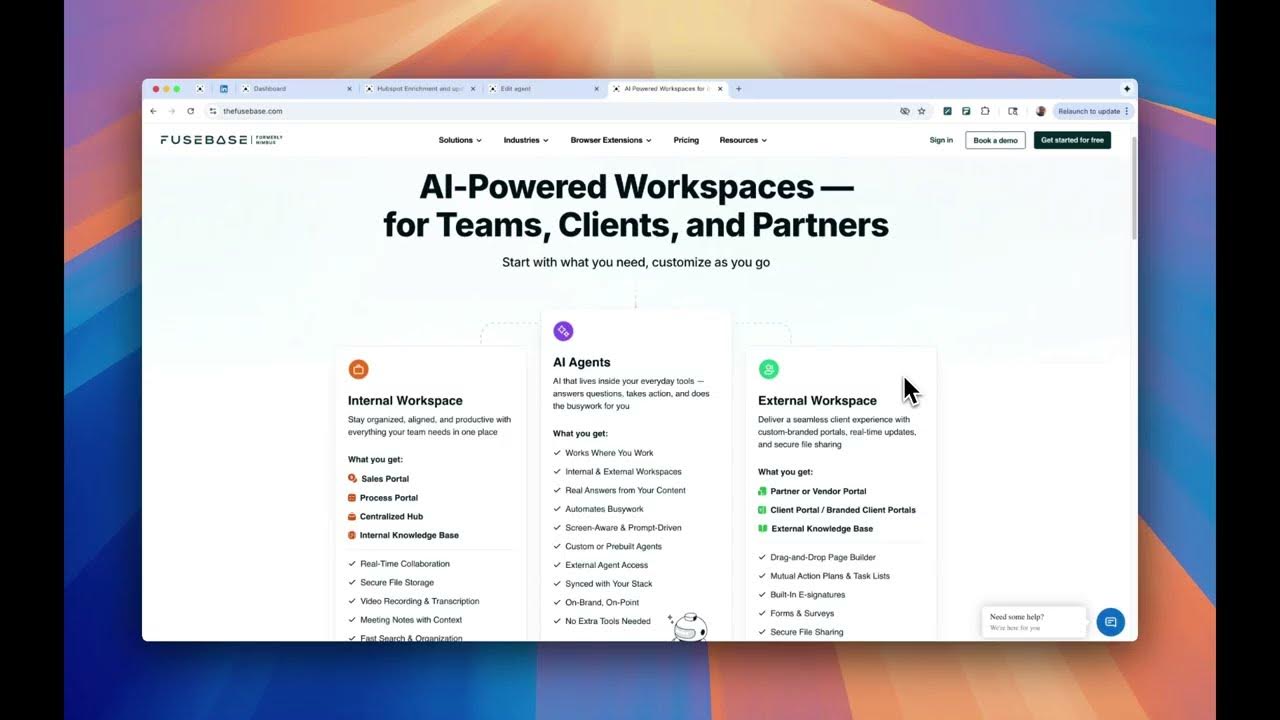Screen dimensions: 1280x720
Task: Click the orange Internal Workspace icon
Action: pos(359,369)
